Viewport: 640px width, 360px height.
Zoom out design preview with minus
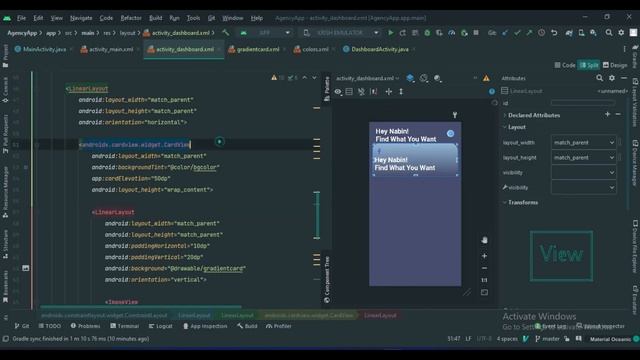pos(484,268)
